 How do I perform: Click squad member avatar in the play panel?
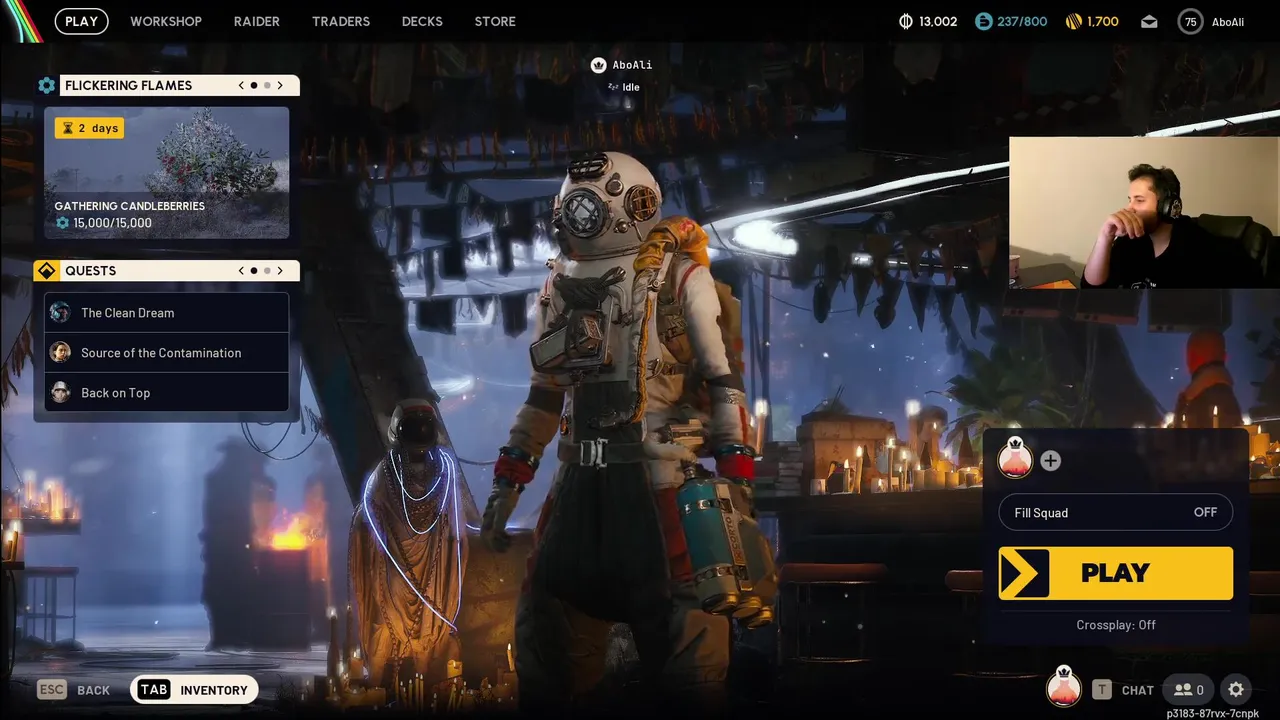(x=1015, y=460)
